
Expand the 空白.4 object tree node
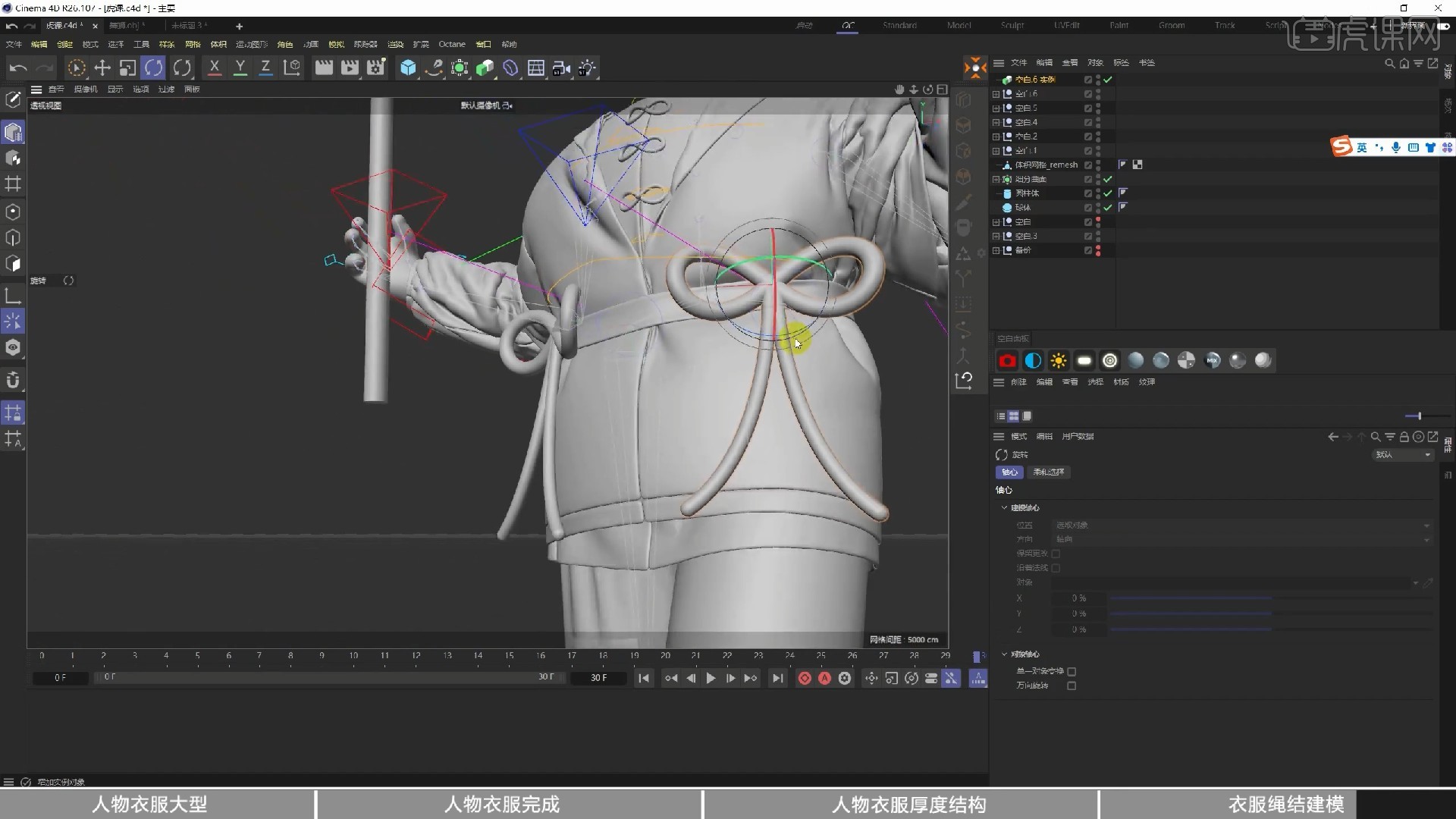coord(996,123)
